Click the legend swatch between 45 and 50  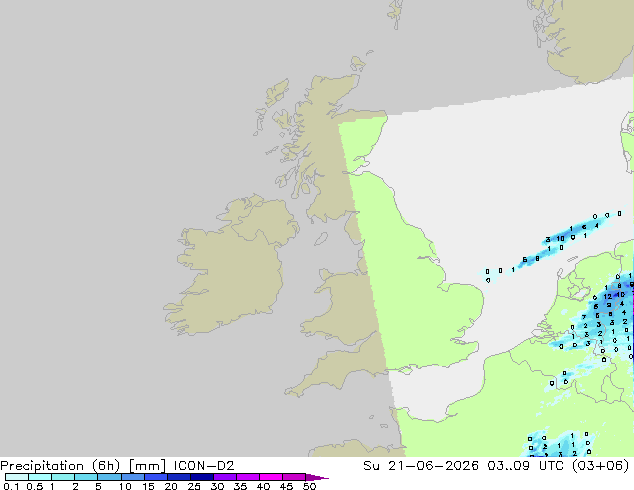[x=294, y=477]
